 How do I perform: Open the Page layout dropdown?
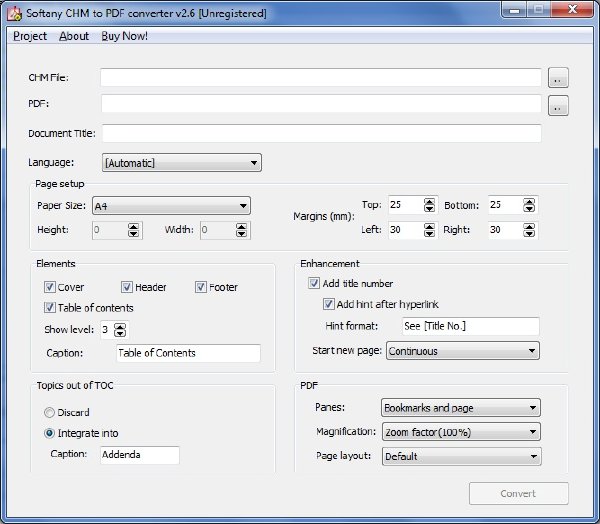coord(461,456)
